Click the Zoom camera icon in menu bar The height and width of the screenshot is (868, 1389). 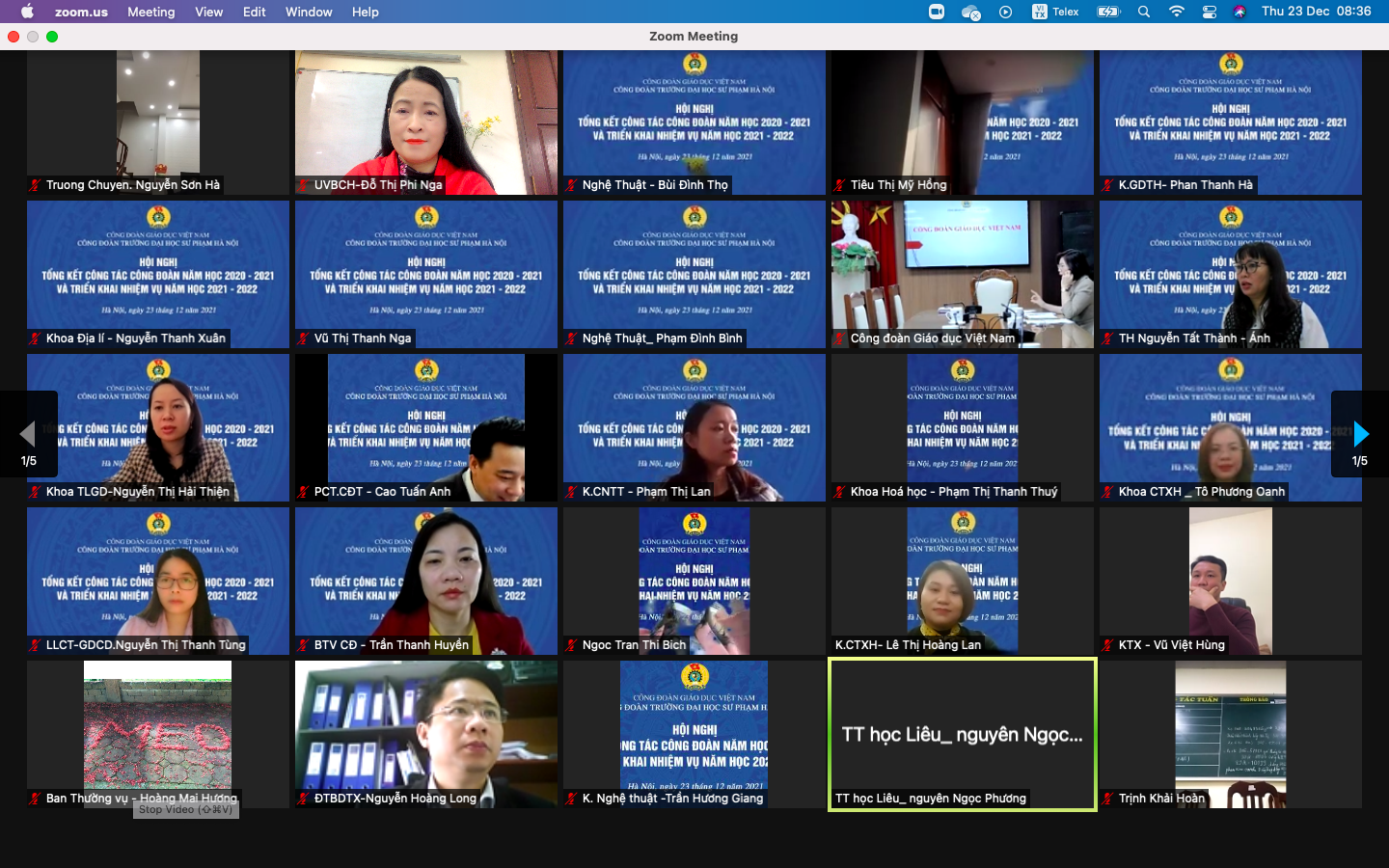click(936, 12)
